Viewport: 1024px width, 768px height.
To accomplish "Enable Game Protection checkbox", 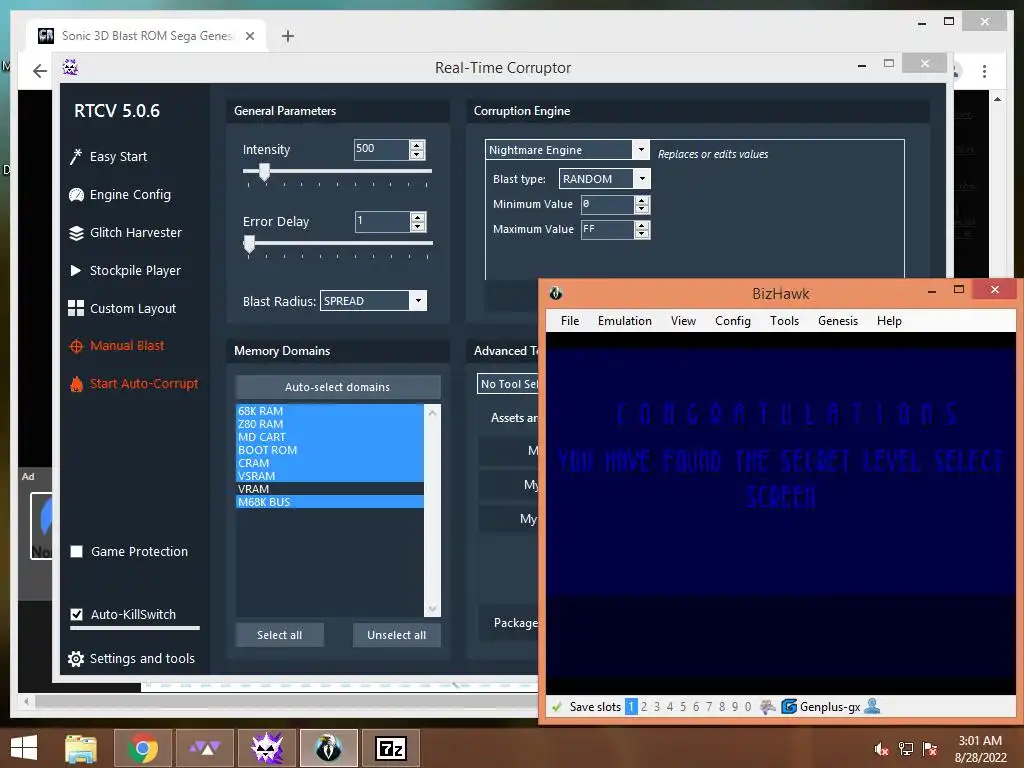I will [x=76, y=552].
